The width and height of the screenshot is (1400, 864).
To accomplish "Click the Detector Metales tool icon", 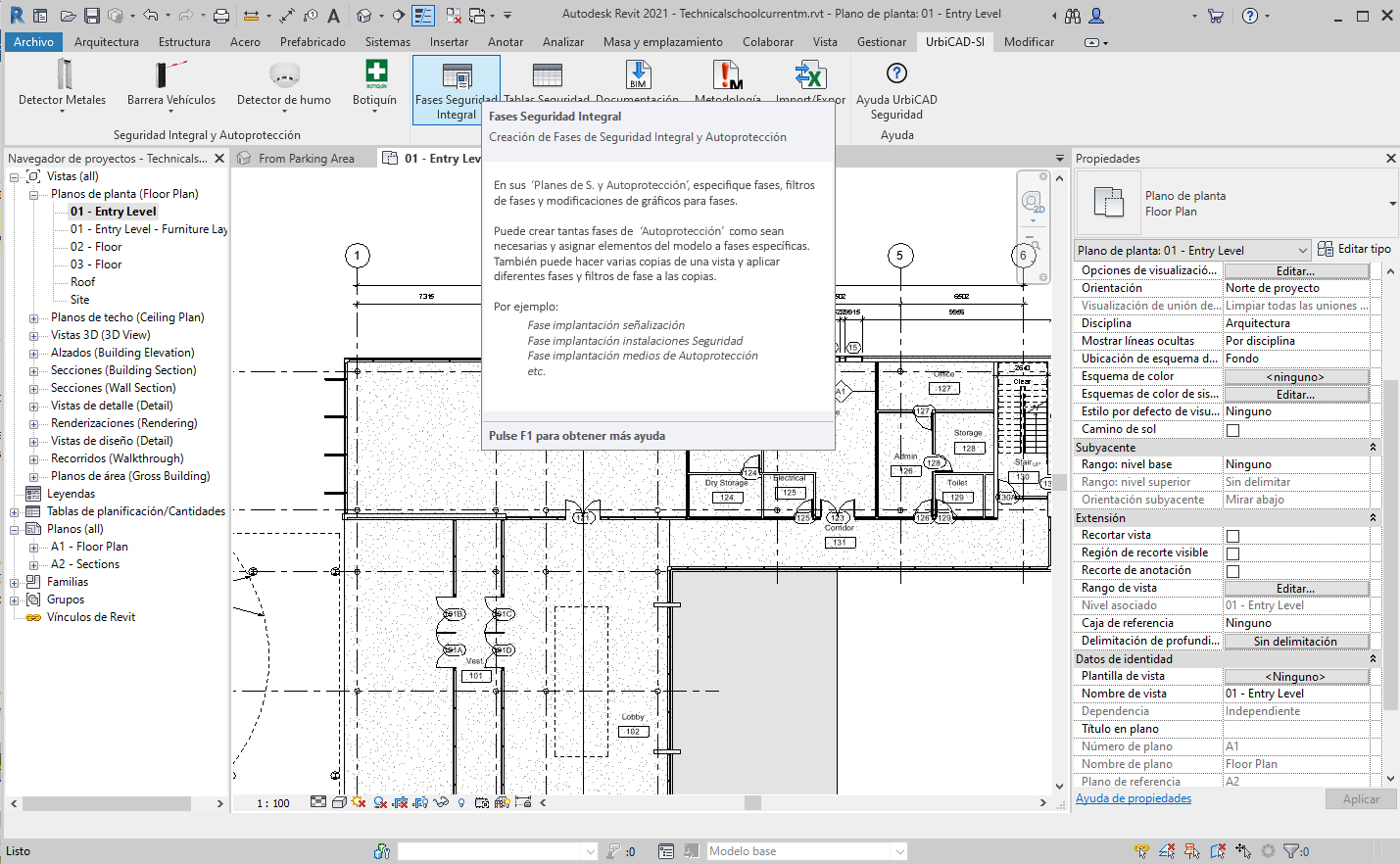I will tap(64, 75).
